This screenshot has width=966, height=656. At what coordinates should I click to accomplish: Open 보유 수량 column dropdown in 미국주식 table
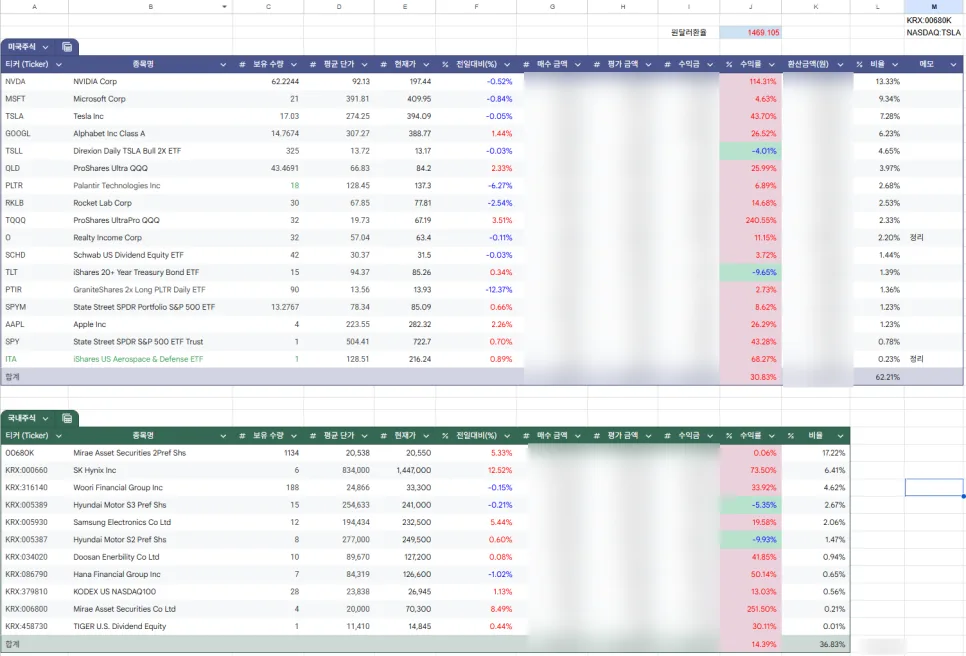294,65
